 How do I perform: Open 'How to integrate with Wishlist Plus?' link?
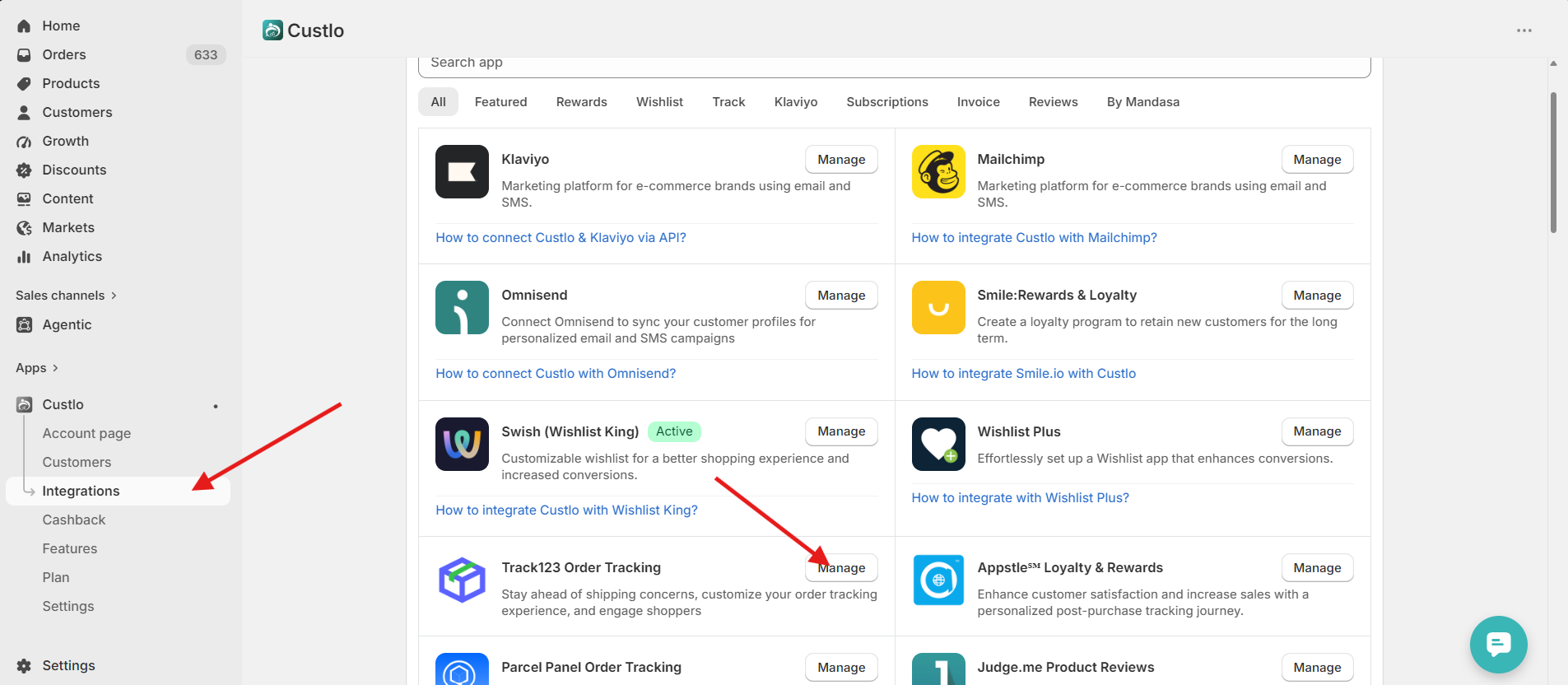coord(1020,498)
